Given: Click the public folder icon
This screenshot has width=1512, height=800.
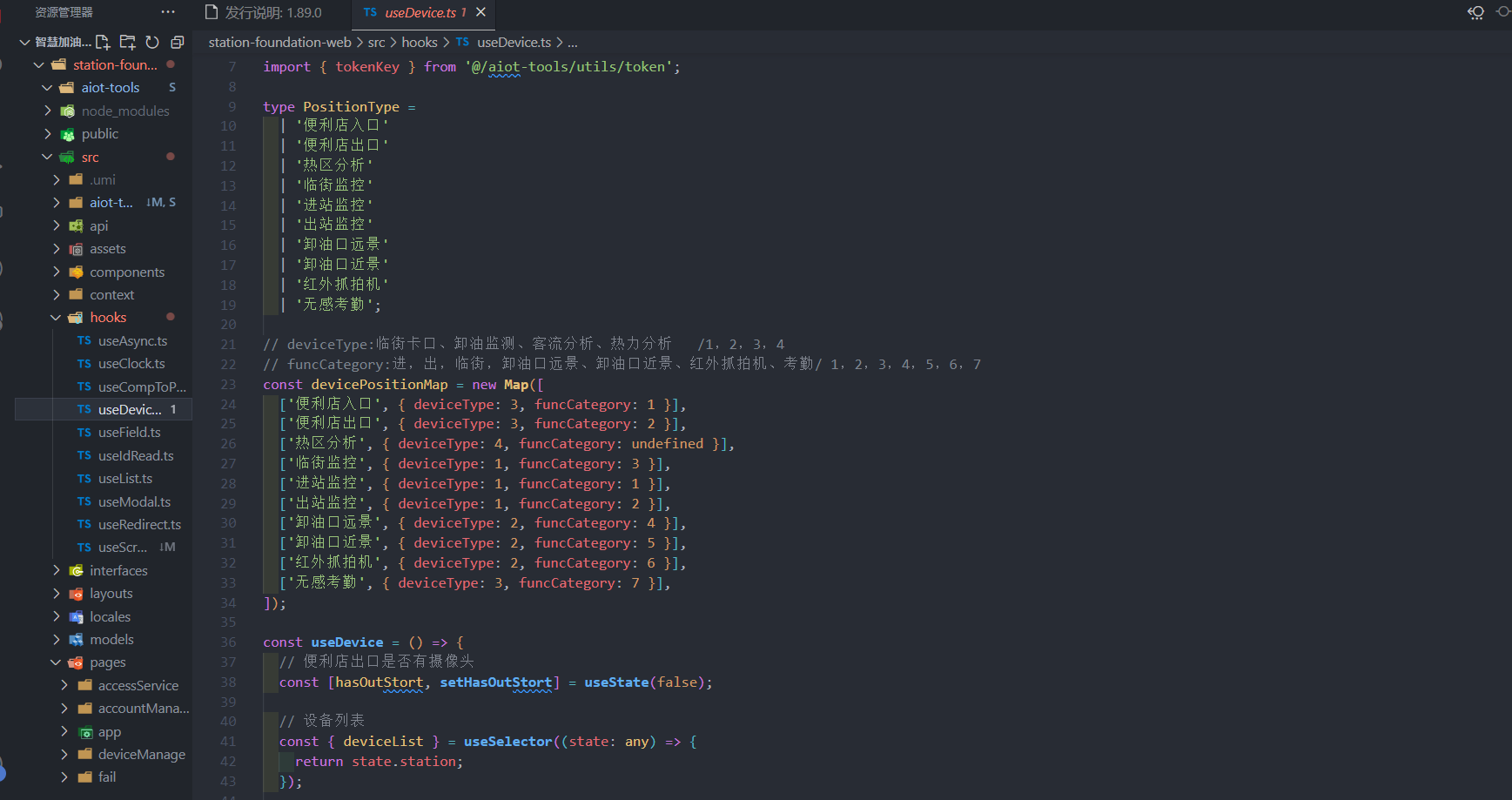Looking at the screenshot, I should (x=67, y=134).
